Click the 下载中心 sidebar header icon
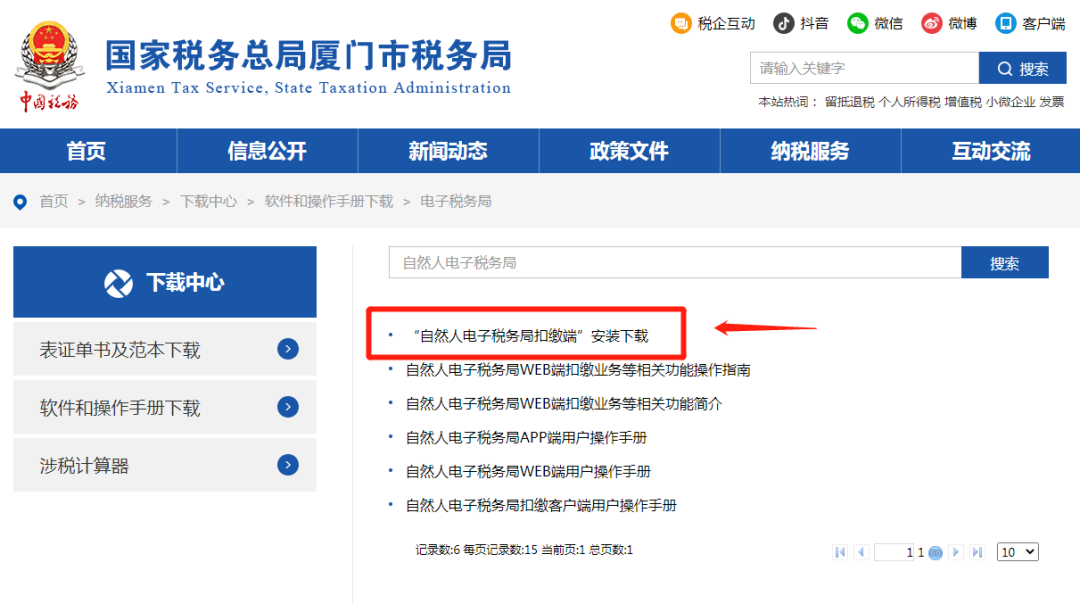 coord(118,283)
